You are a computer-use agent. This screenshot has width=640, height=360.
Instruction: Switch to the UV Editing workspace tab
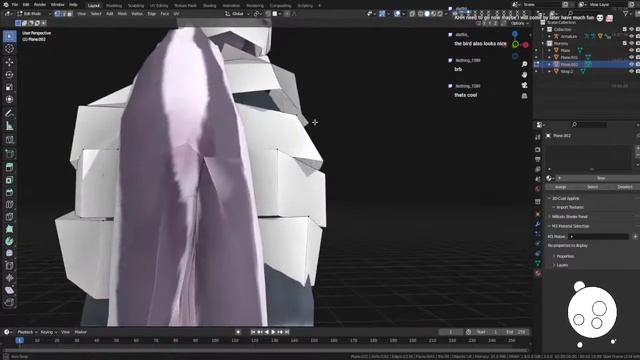click(159, 6)
